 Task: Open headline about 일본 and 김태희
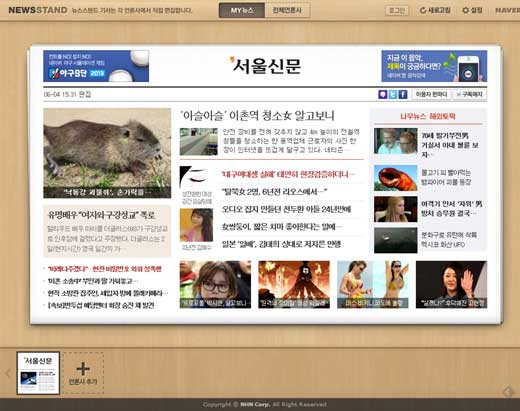(281, 244)
